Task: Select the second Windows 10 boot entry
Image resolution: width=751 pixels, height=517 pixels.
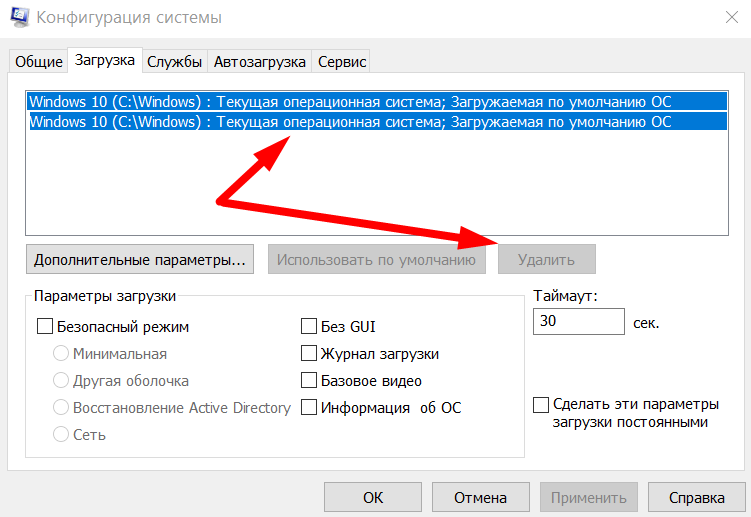Action: 377,122
